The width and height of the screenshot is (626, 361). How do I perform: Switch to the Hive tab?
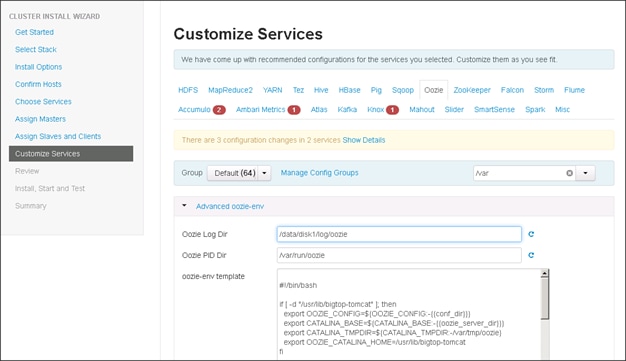click(321, 90)
